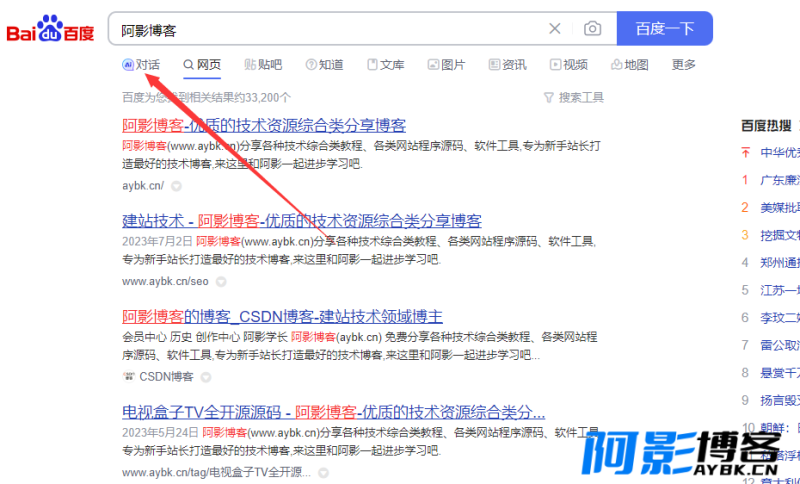Expand dropdown arrow next to aybk.cn/
This screenshot has height=484, width=800.
pyautogui.click(x=176, y=186)
